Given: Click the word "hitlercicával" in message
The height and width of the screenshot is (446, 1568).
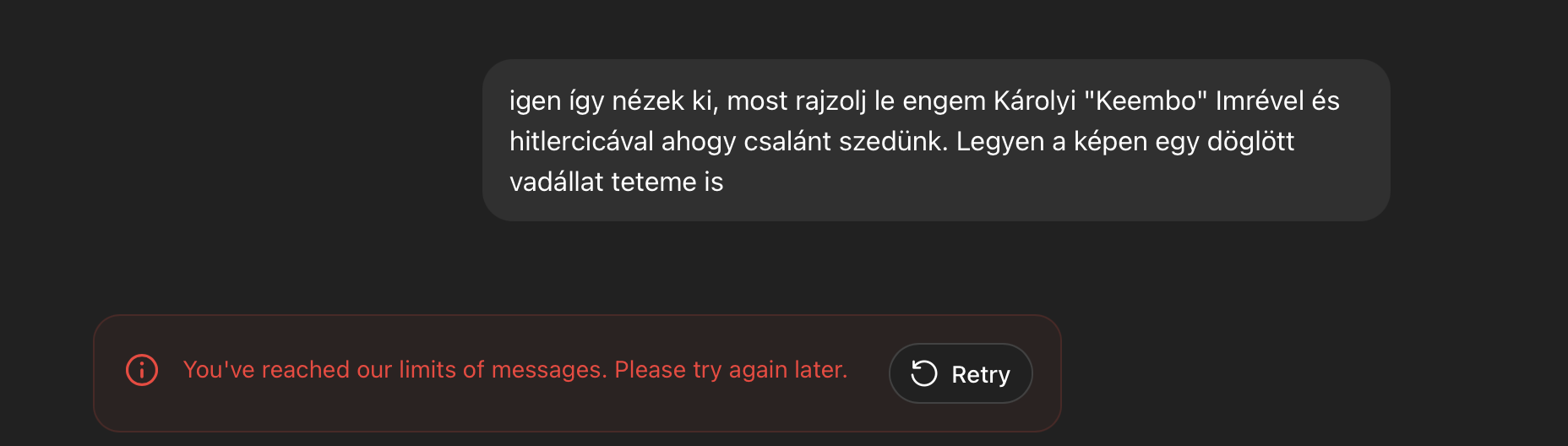Looking at the screenshot, I should pos(581,141).
